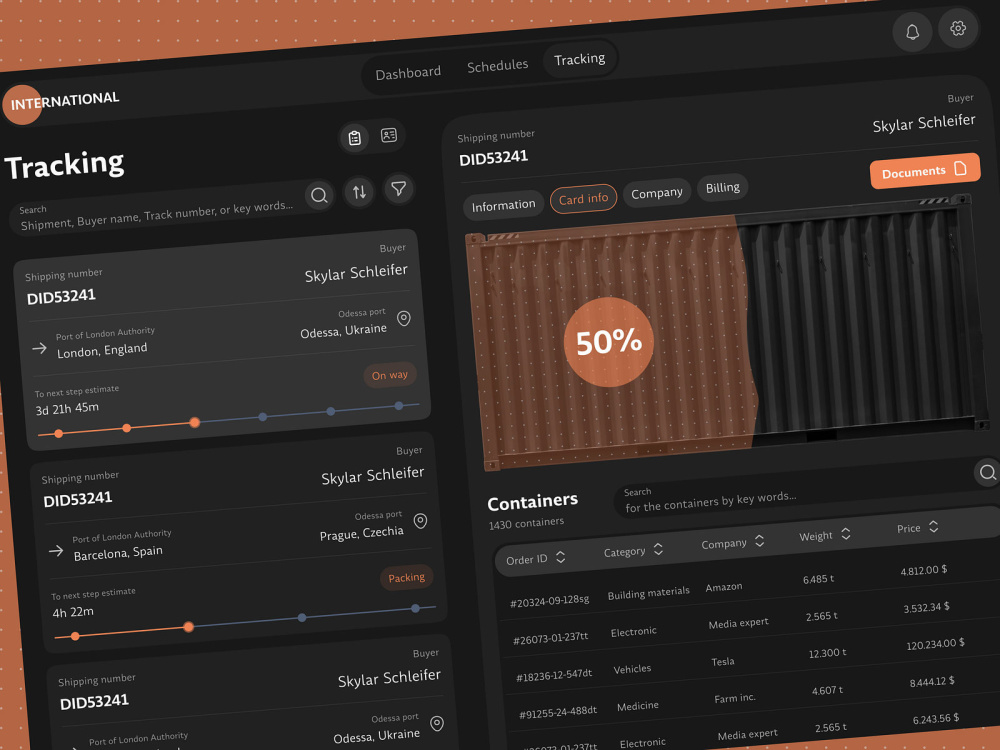Click the 1430 containers count
This screenshot has height=750, width=1000.
point(526,524)
